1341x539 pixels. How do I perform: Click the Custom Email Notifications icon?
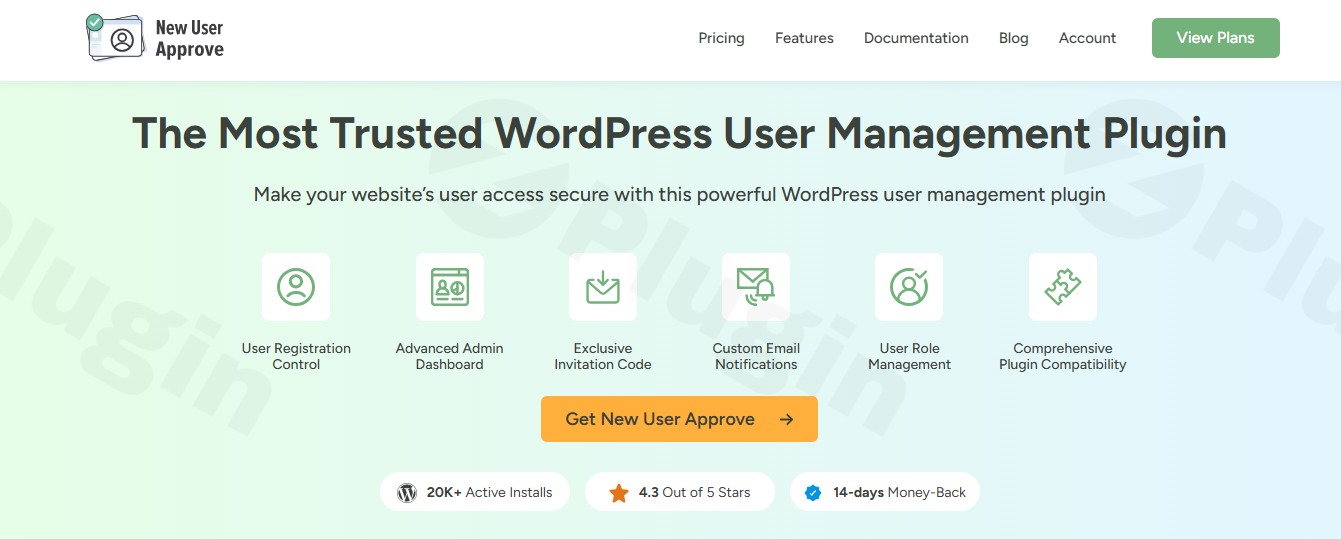(756, 287)
